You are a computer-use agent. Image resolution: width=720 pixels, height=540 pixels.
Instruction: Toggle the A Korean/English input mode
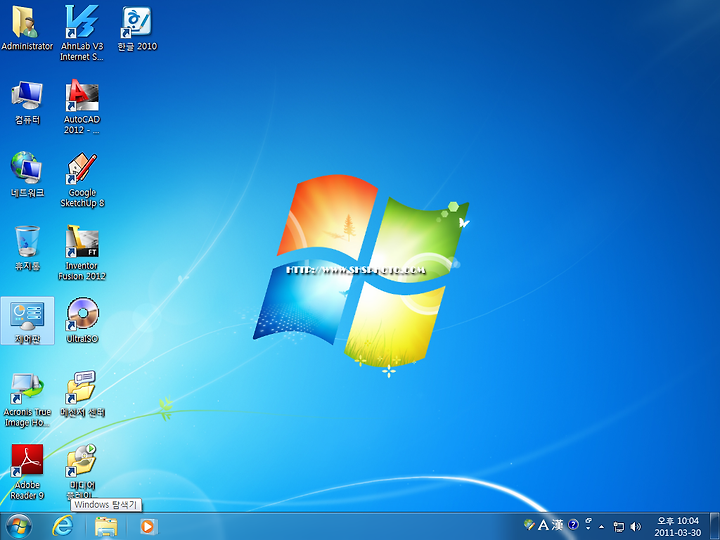[543, 525]
